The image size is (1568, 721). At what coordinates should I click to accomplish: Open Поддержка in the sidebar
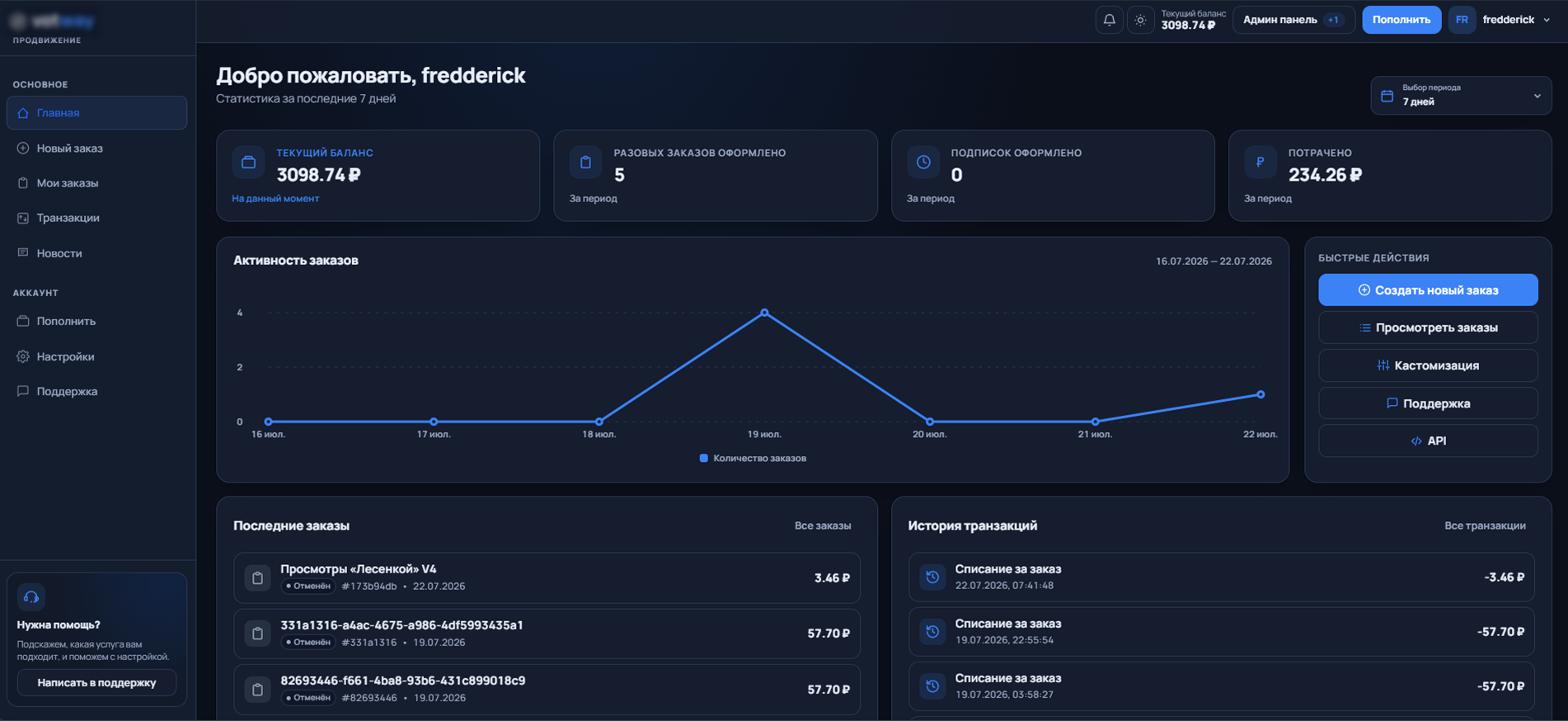[96, 391]
